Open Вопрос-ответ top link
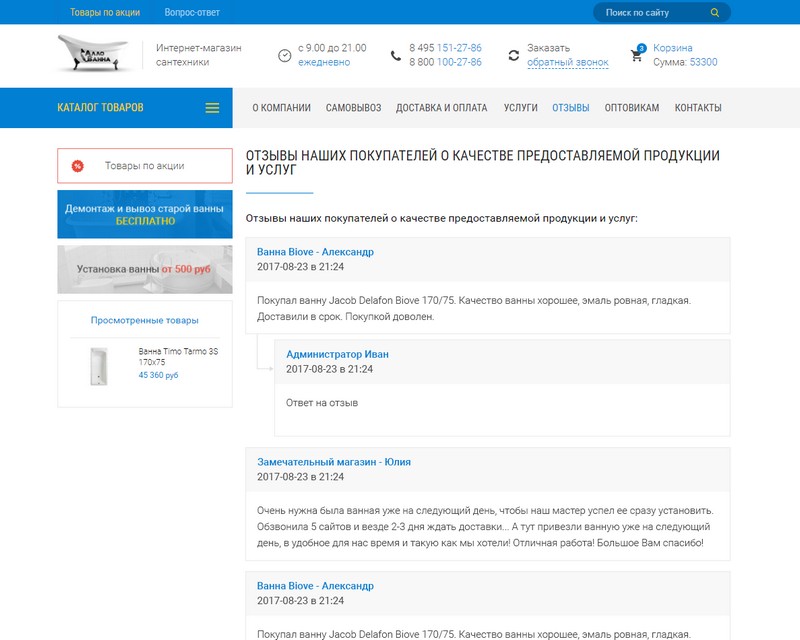 192,12
